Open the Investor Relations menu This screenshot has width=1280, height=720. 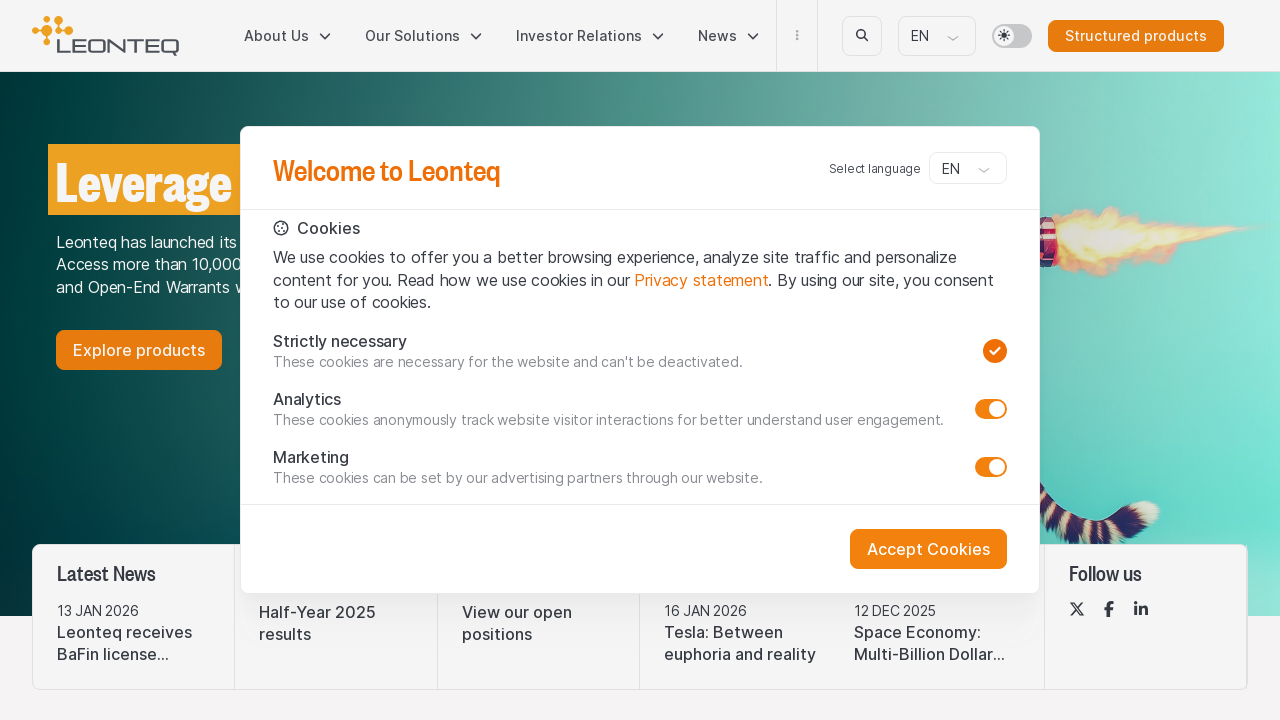pos(590,36)
